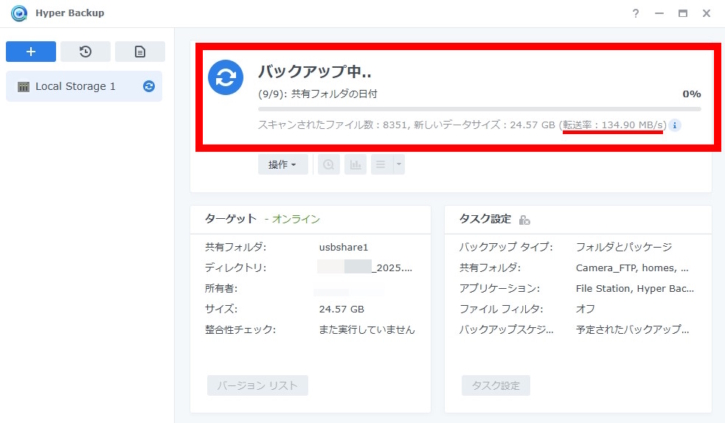The height and width of the screenshot is (423, 725).
Task: Open the help question mark icon
Action: pyautogui.click(x=635, y=13)
